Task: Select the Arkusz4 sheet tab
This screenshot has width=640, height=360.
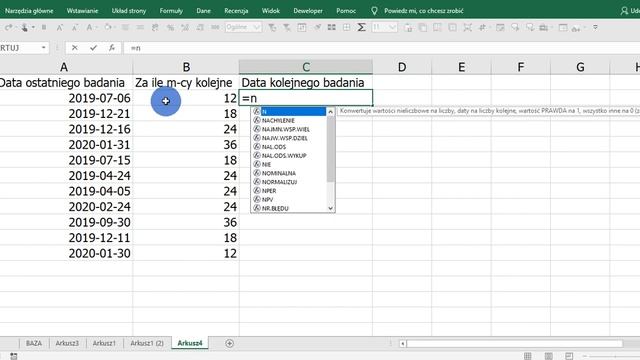Action: click(190, 343)
